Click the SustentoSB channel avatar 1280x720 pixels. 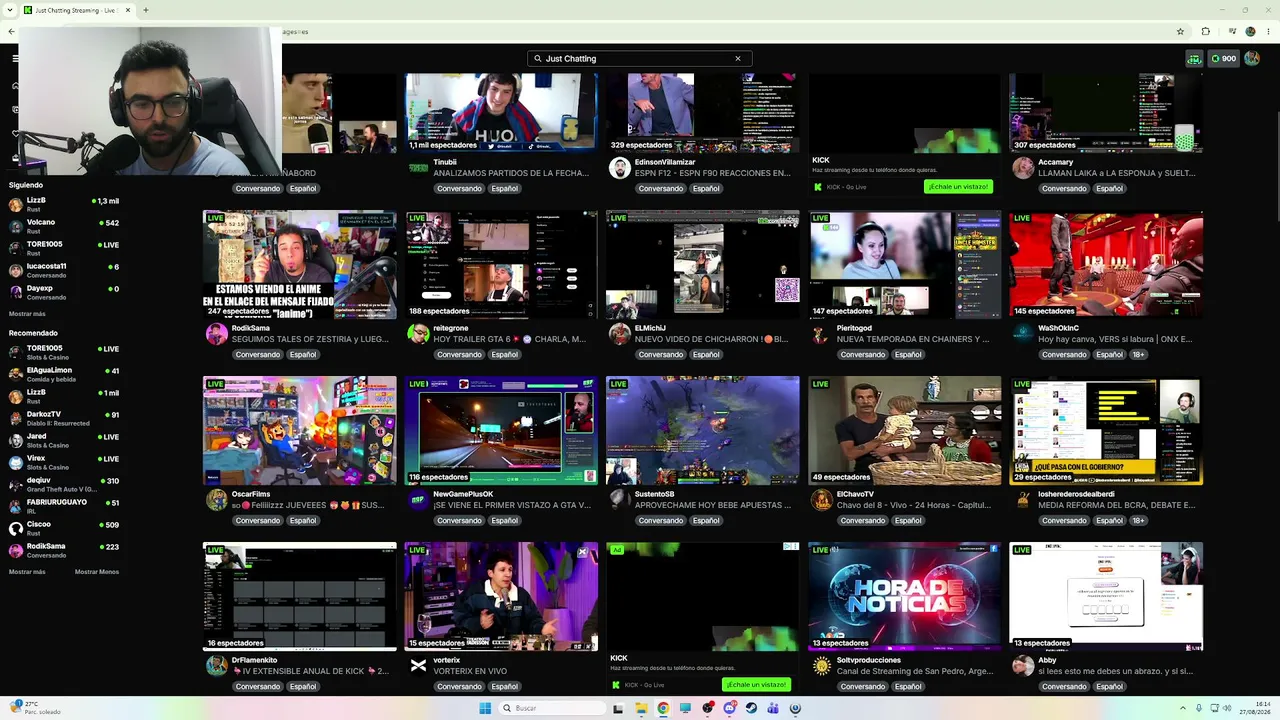tap(620, 500)
